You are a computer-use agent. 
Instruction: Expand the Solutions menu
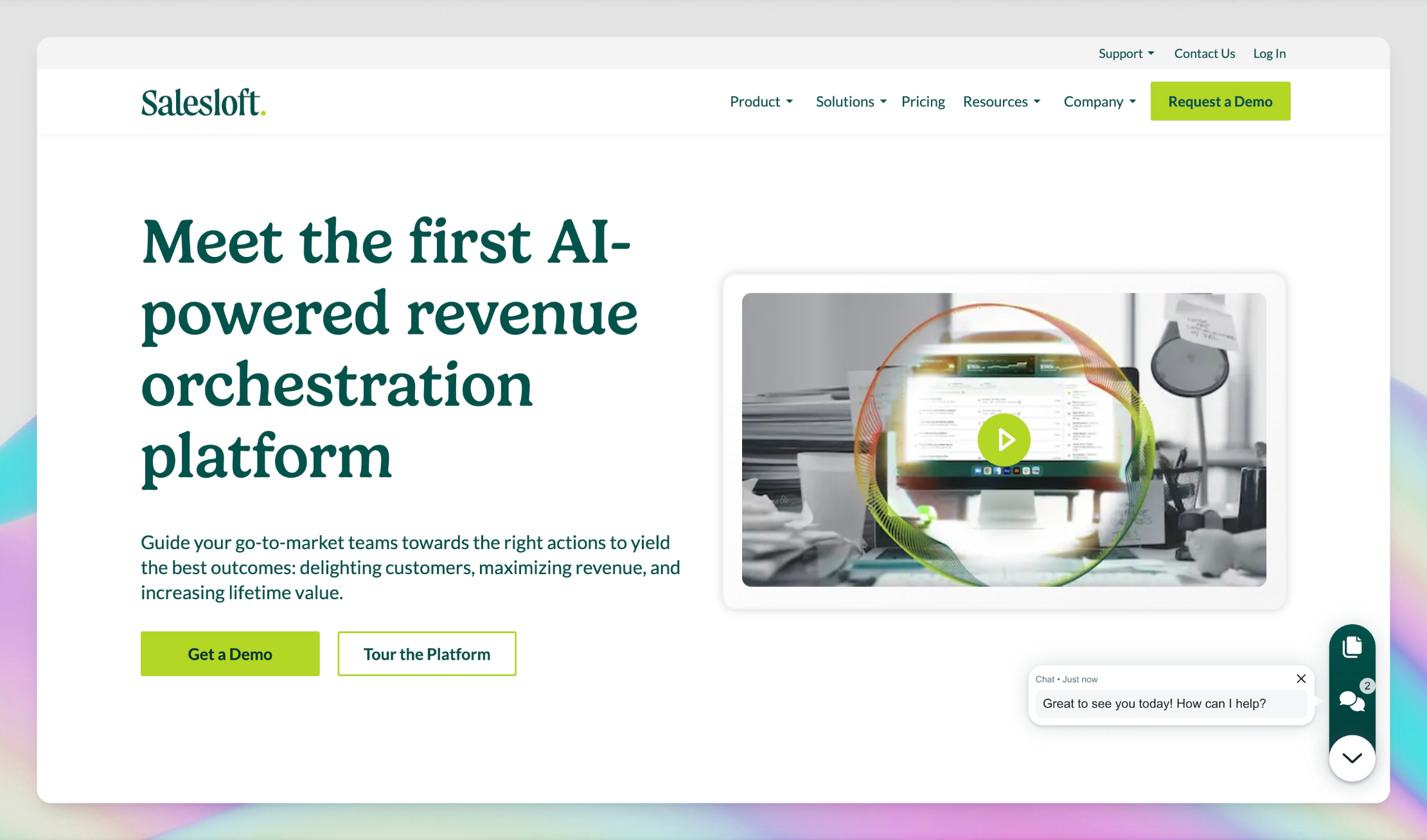pyautogui.click(x=851, y=101)
